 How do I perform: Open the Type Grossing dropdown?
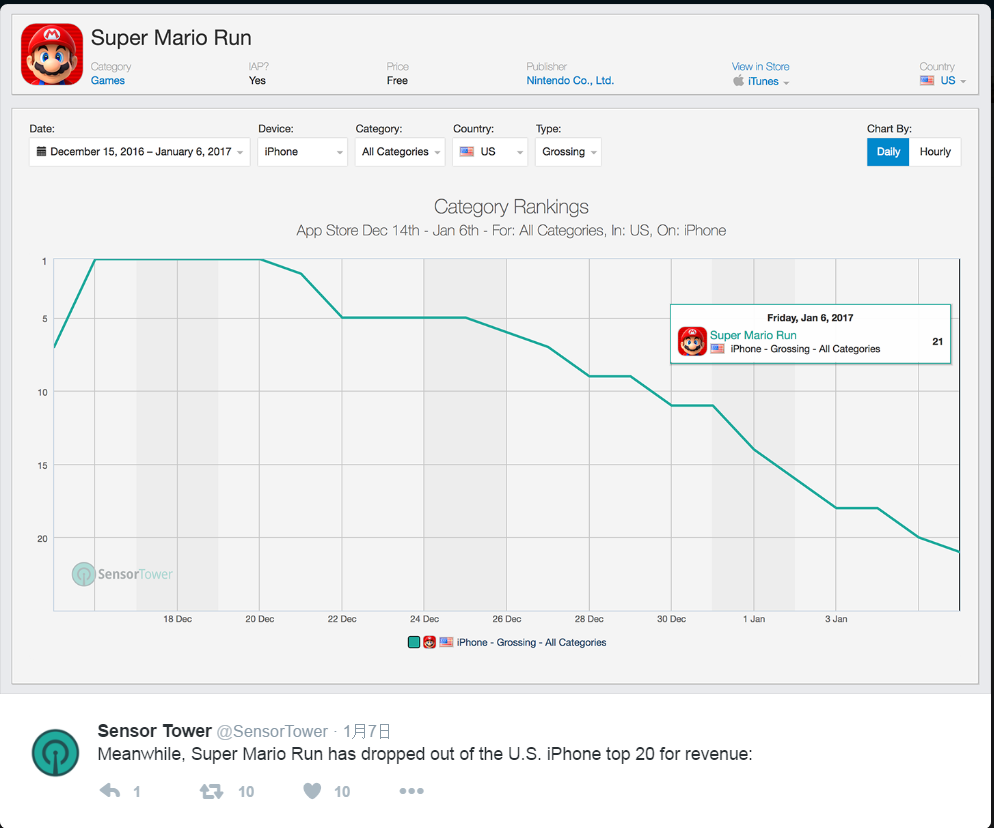point(568,152)
